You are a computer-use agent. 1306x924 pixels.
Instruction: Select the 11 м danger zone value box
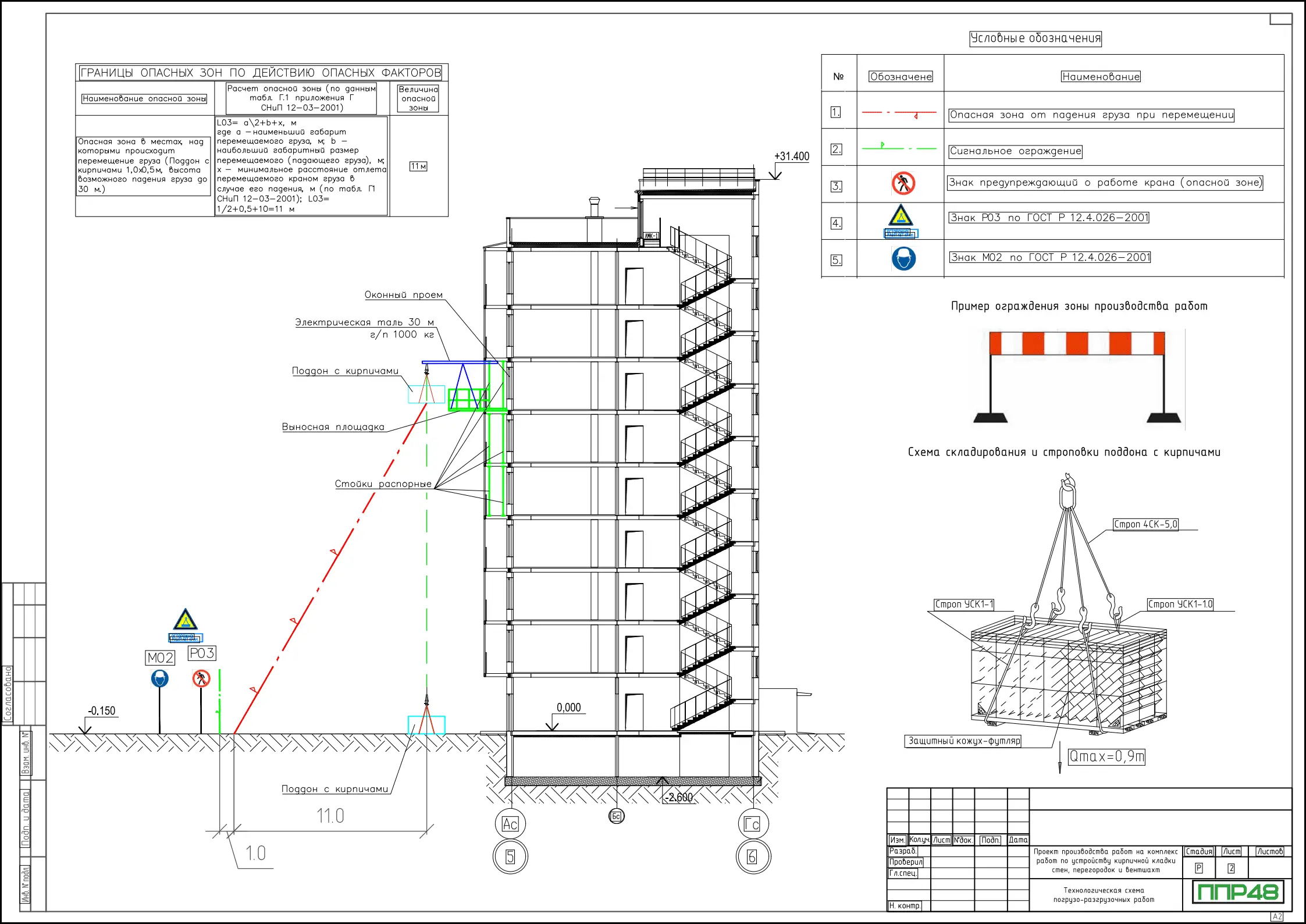(x=418, y=166)
